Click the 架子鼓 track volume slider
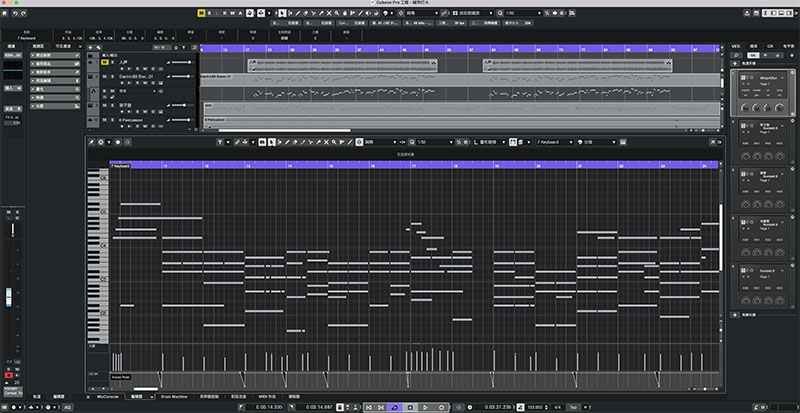This screenshot has height=413, width=800. [181, 105]
